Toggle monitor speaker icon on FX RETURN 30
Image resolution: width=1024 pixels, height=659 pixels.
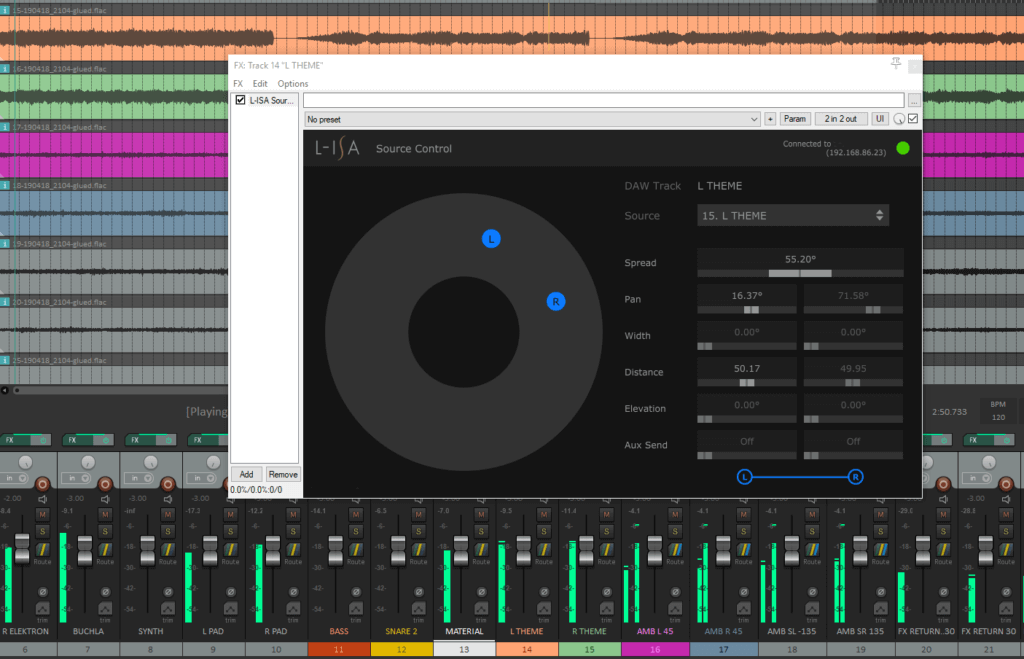(1006, 499)
